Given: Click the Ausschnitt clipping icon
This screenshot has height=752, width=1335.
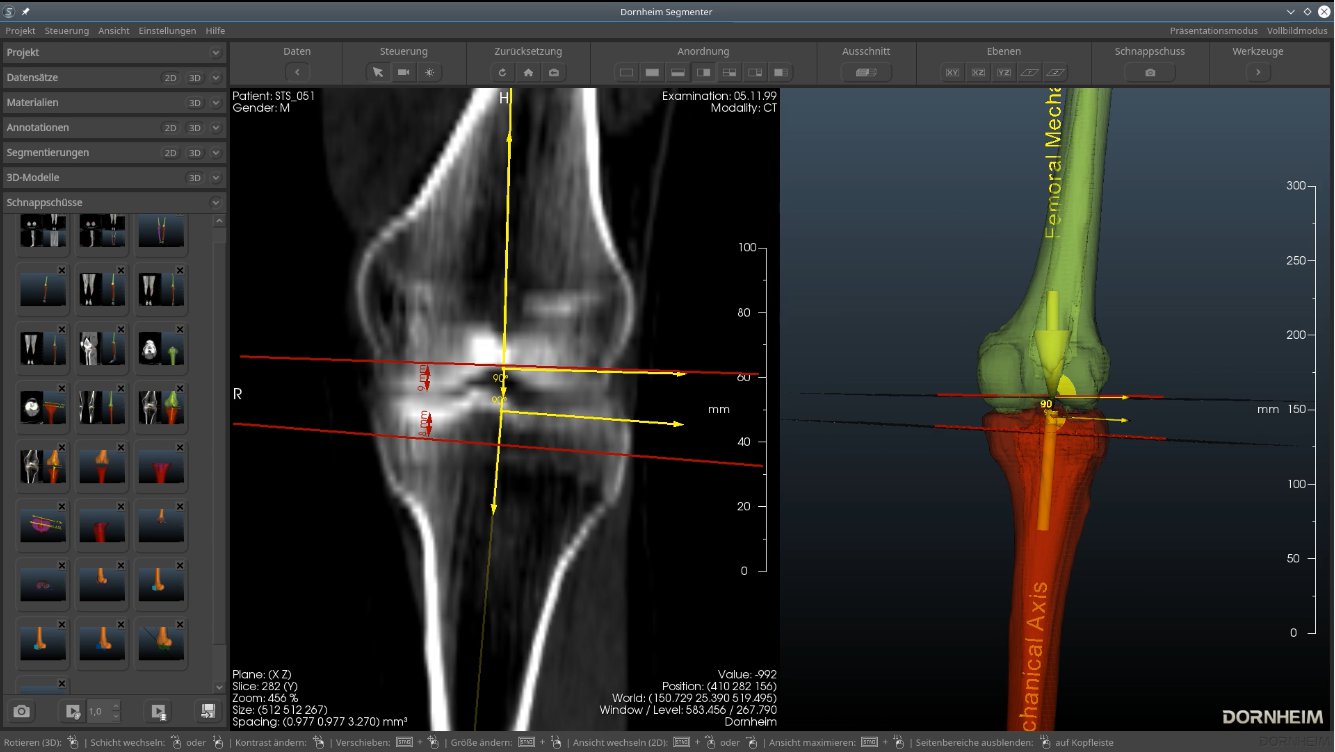Looking at the screenshot, I should tap(866, 72).
